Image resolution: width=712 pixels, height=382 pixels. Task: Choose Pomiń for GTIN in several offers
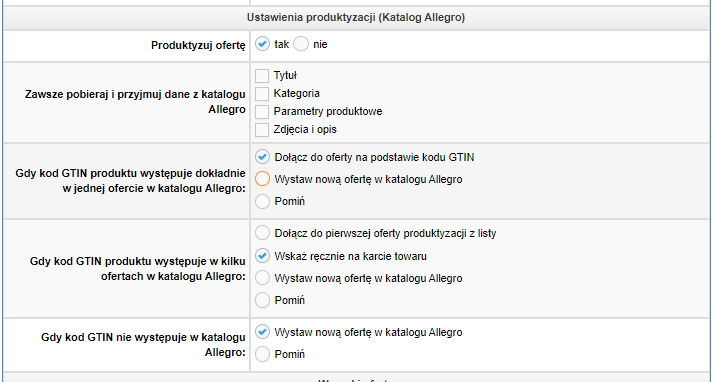click(262, 300)
